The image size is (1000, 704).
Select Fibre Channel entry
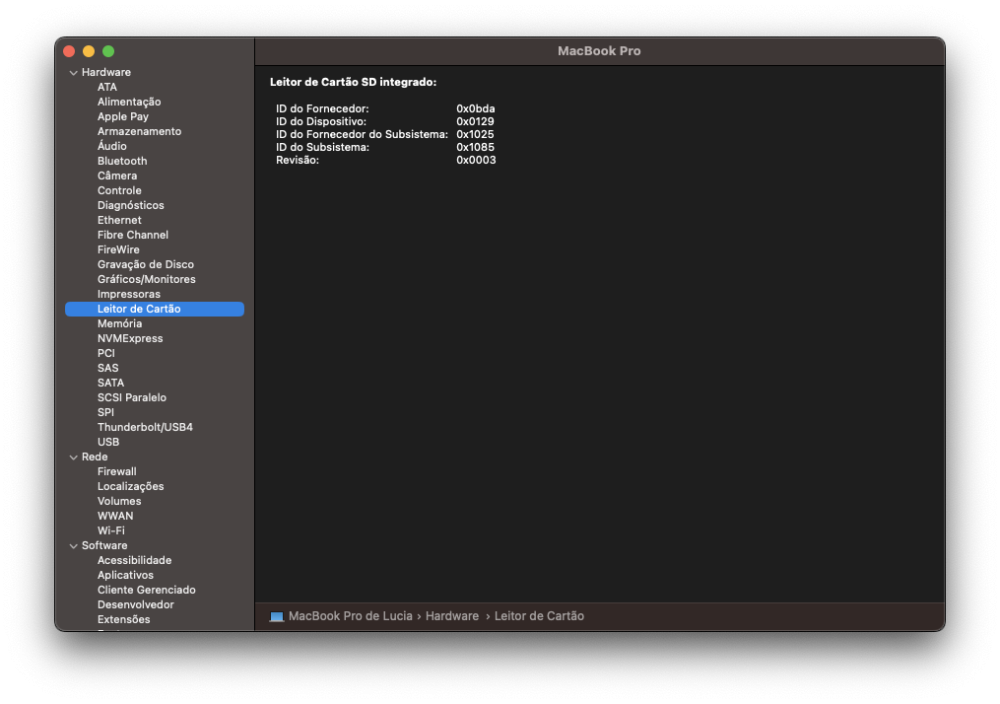click(133, 235)
